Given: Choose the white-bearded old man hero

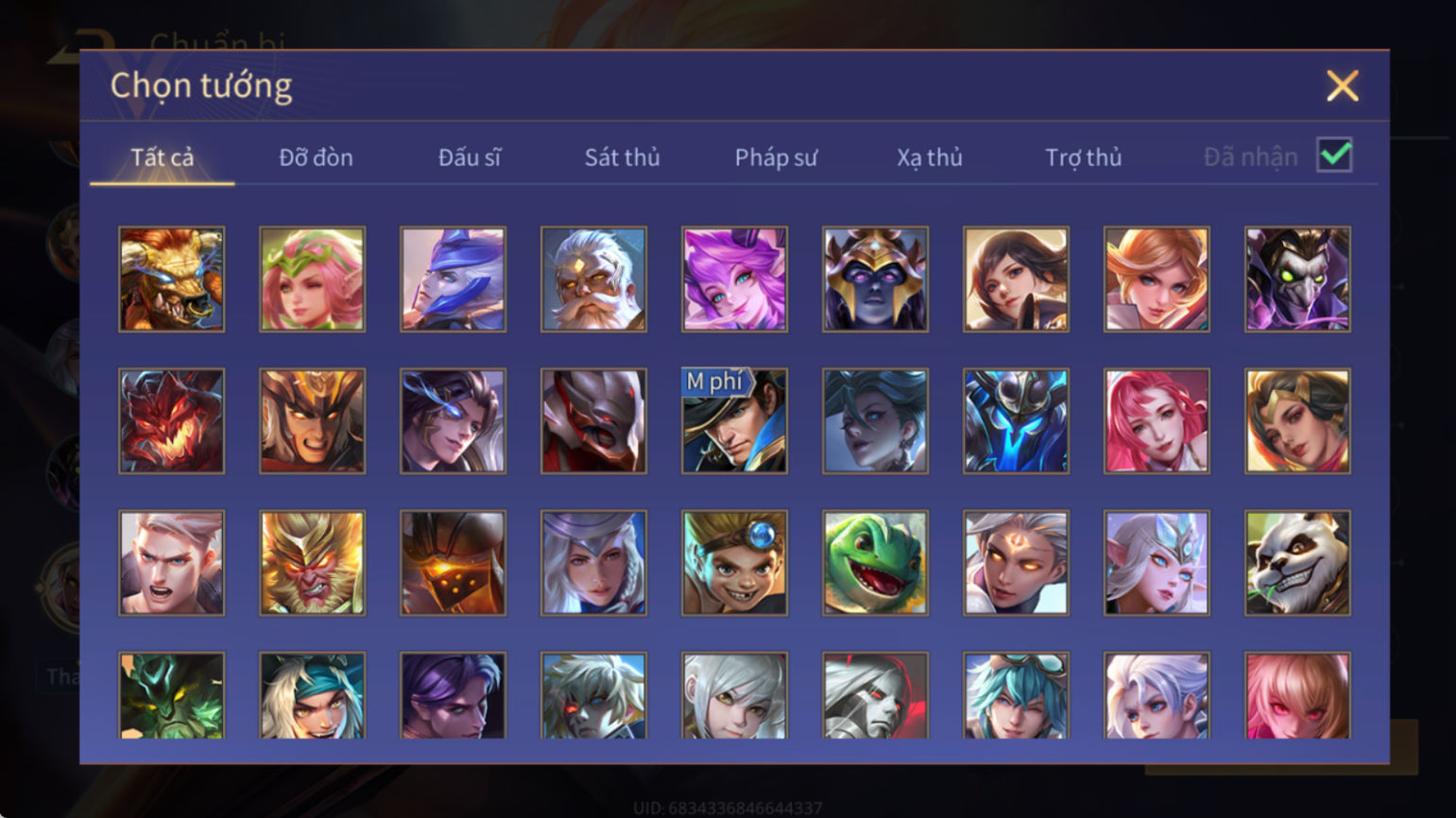Looking at the screenshot, I should (x=593, y=279).
